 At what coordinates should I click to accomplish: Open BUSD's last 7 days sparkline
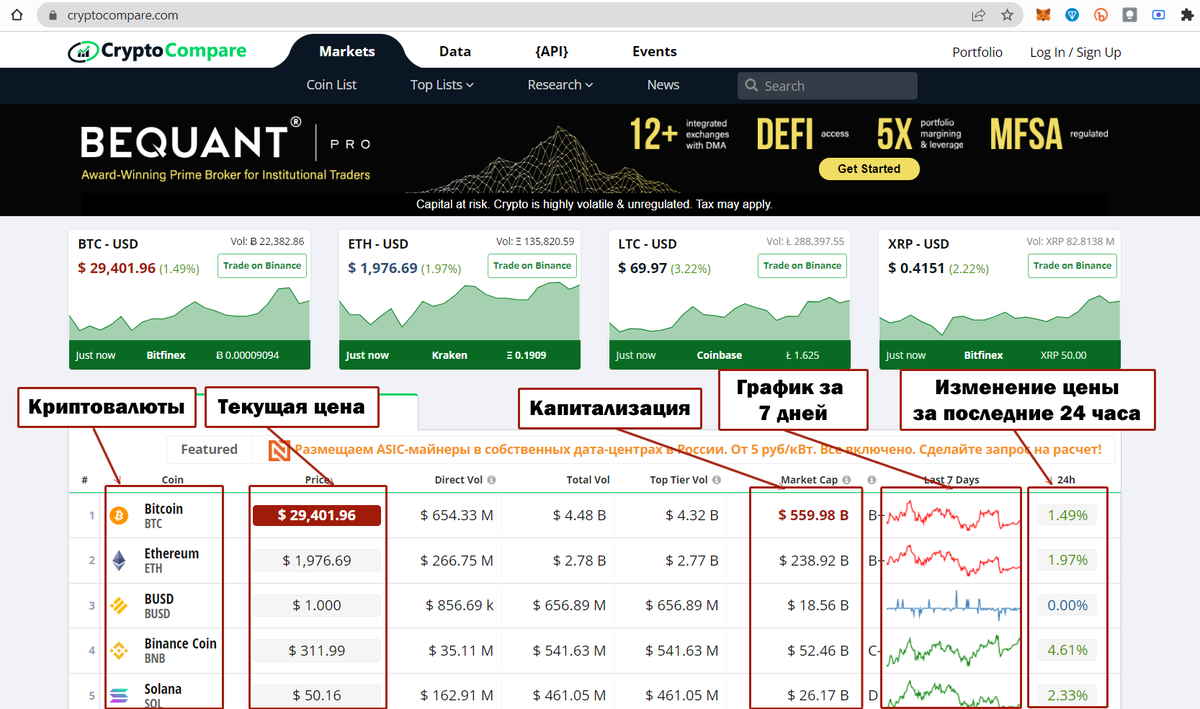[x=953, y=606]
